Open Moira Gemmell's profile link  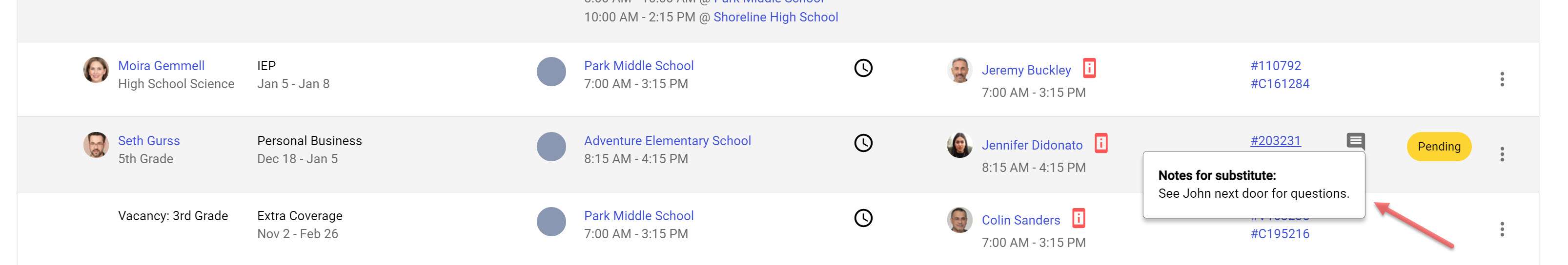162,66
